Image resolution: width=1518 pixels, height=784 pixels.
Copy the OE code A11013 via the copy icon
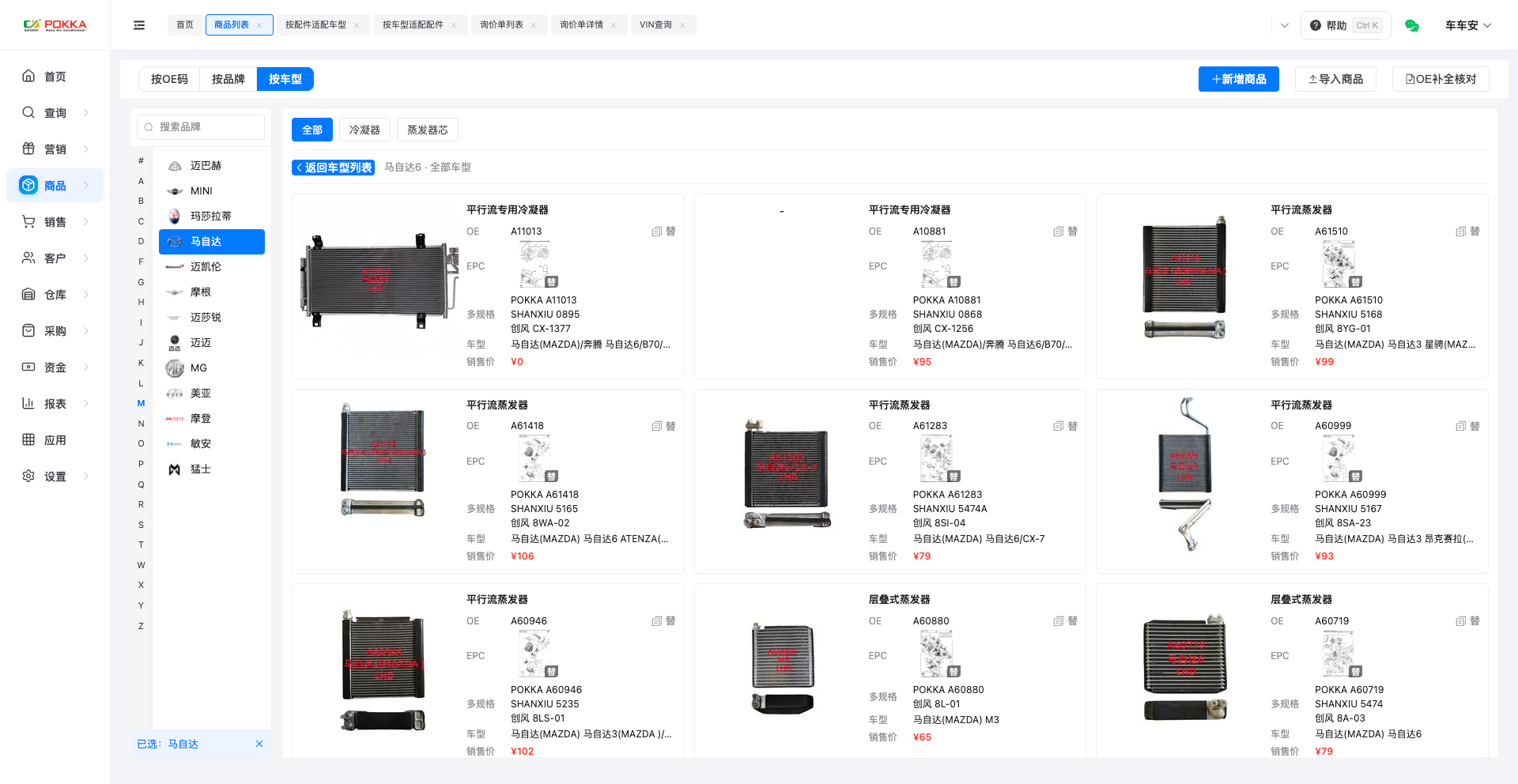656,232
